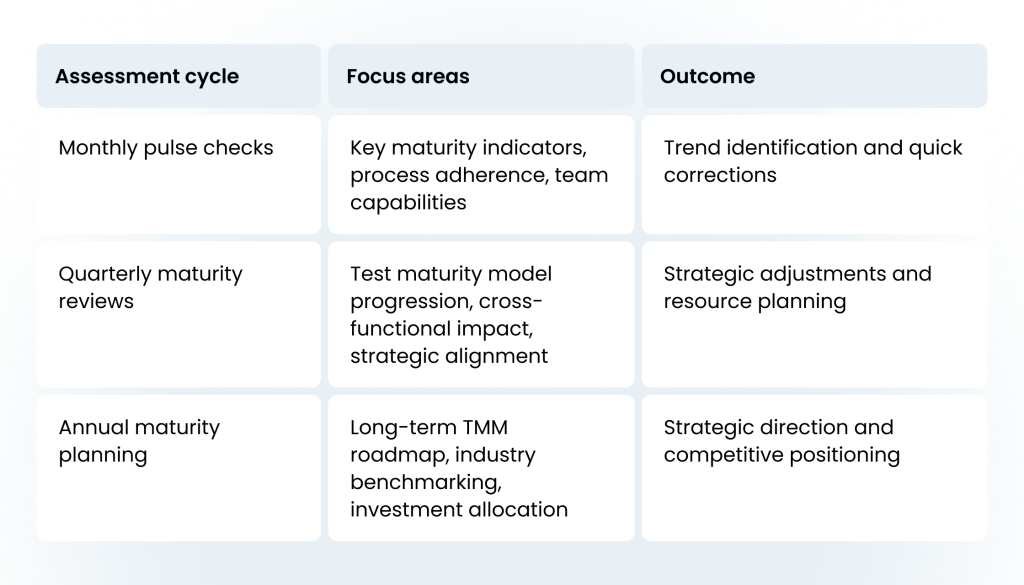Screen dimensions: 1024x585
Task: Select the Quarterly maturity reviews cell
Action: (178, 314)
